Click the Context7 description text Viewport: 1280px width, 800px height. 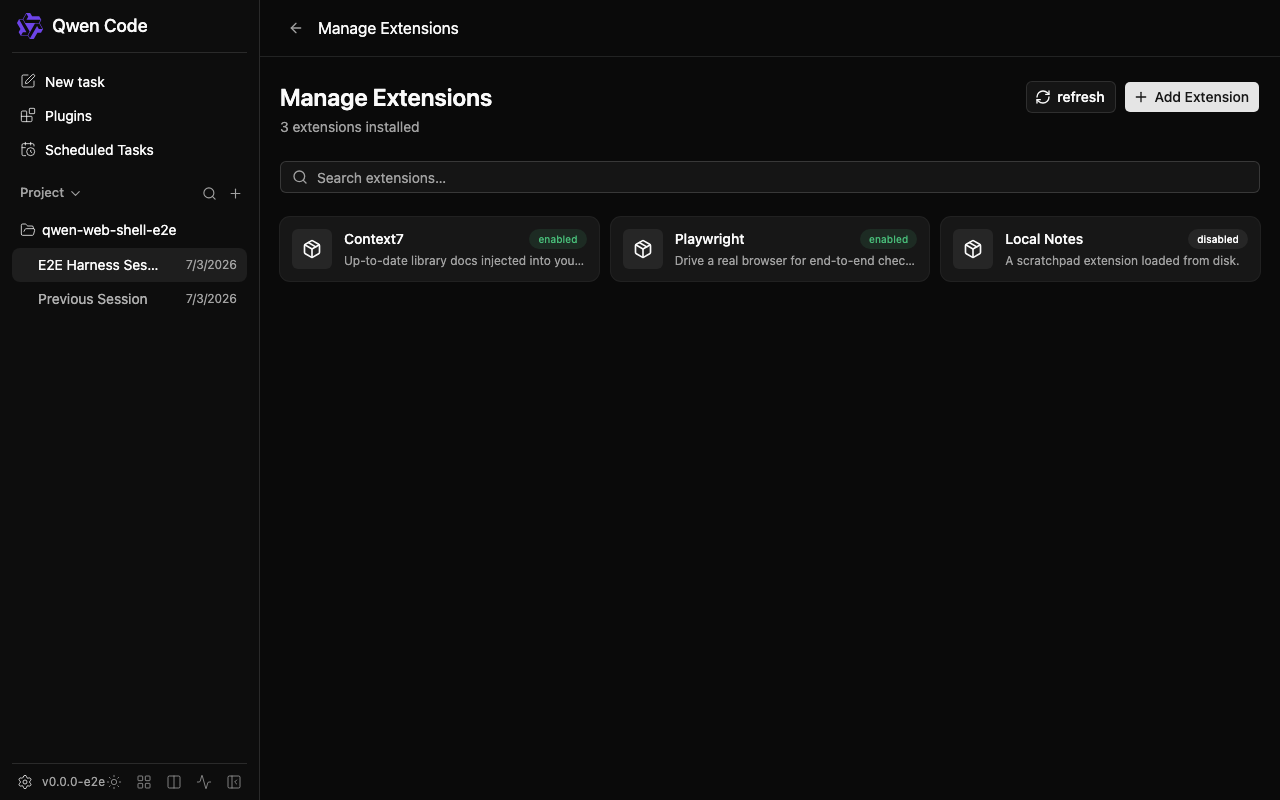(464, 261)
